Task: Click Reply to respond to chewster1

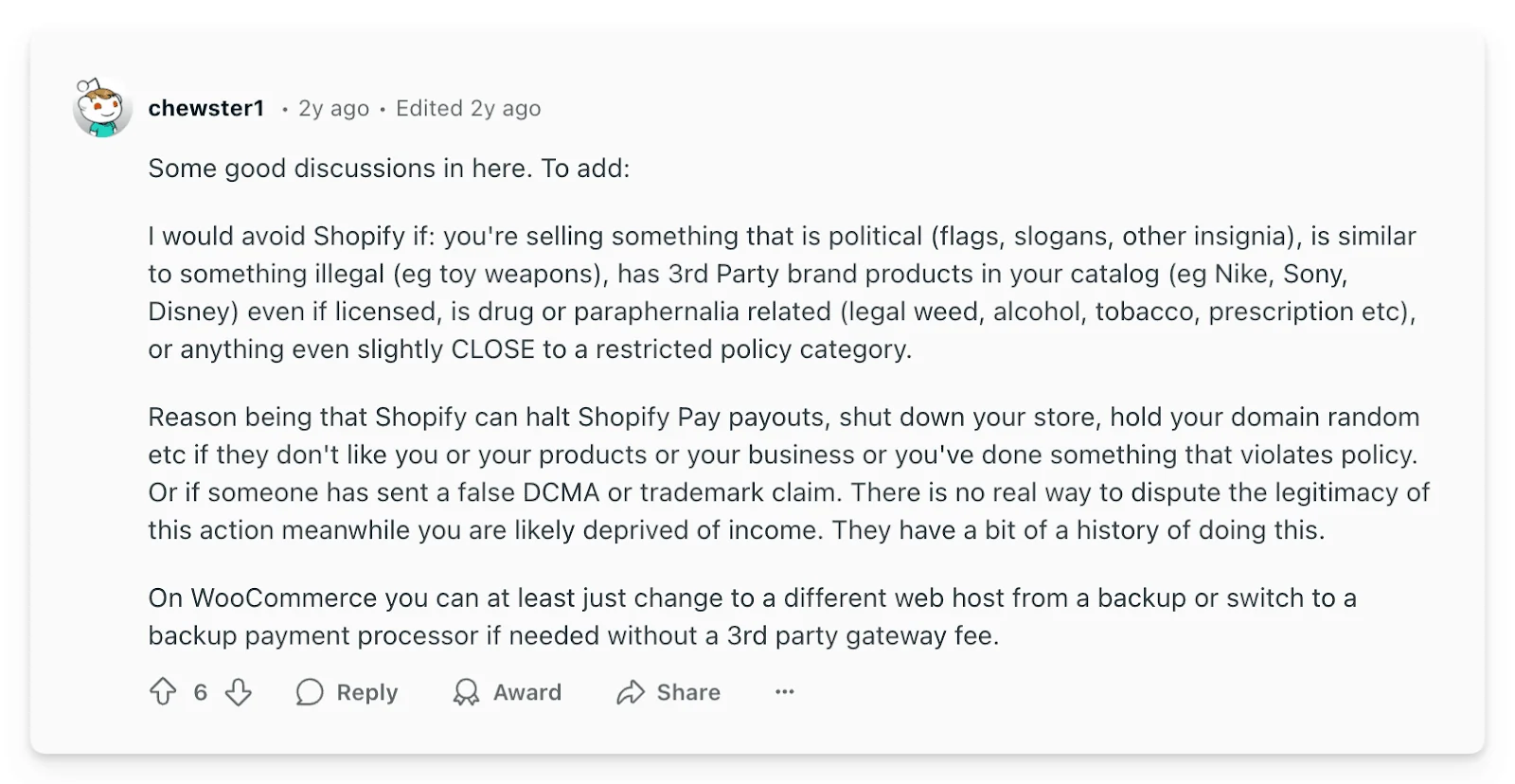Action: pos(366,692)
